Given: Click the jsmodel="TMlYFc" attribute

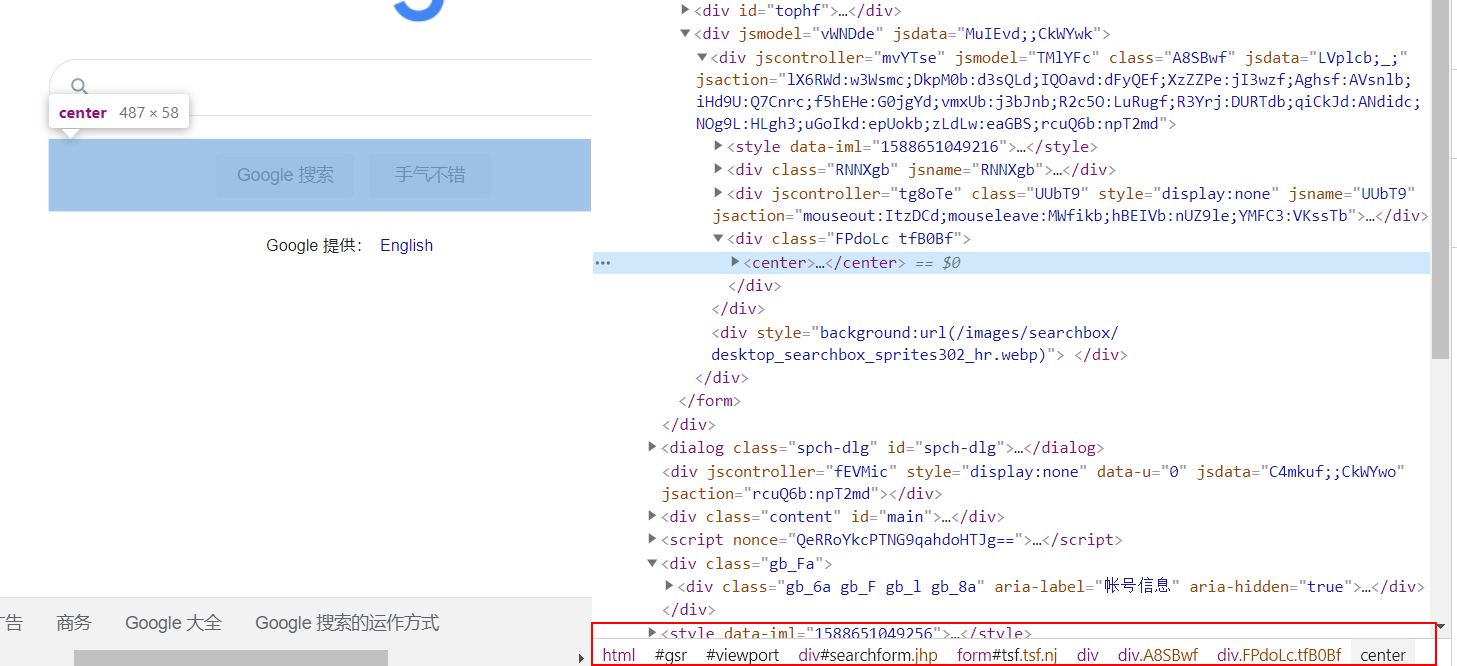Looking at the screenshot, I should 1027,58.
